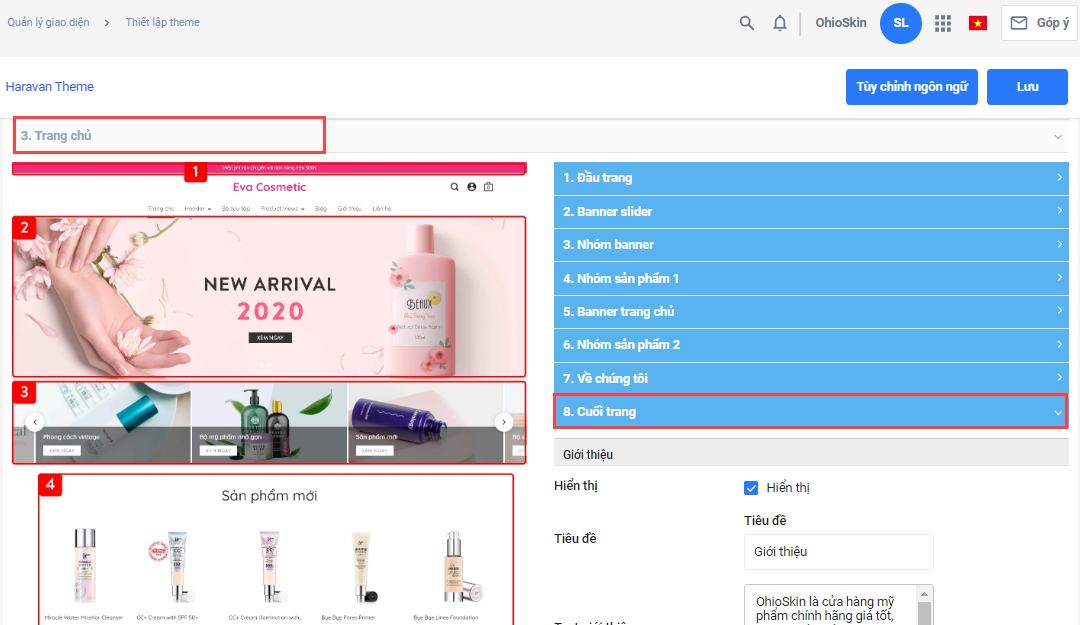Viewport: 1080px width, 625px height.
Task: Click the Lưu save button
Action: pyautogui.click(x=1027, y=87)
